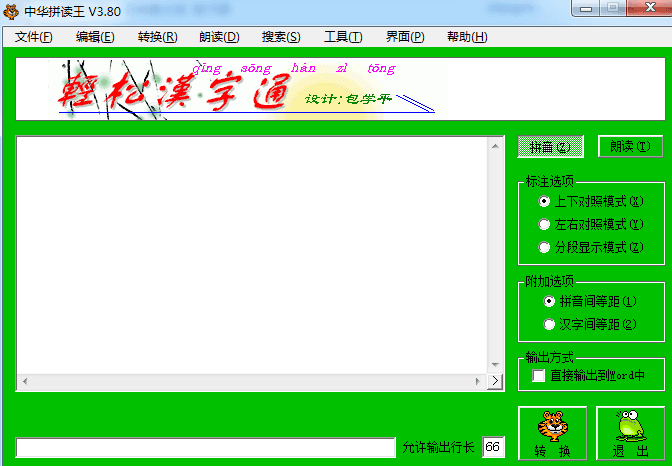Select 上下对照模式(X) radio option
Image resolution: width=672 pixels, height=466 pixels.
591,201
